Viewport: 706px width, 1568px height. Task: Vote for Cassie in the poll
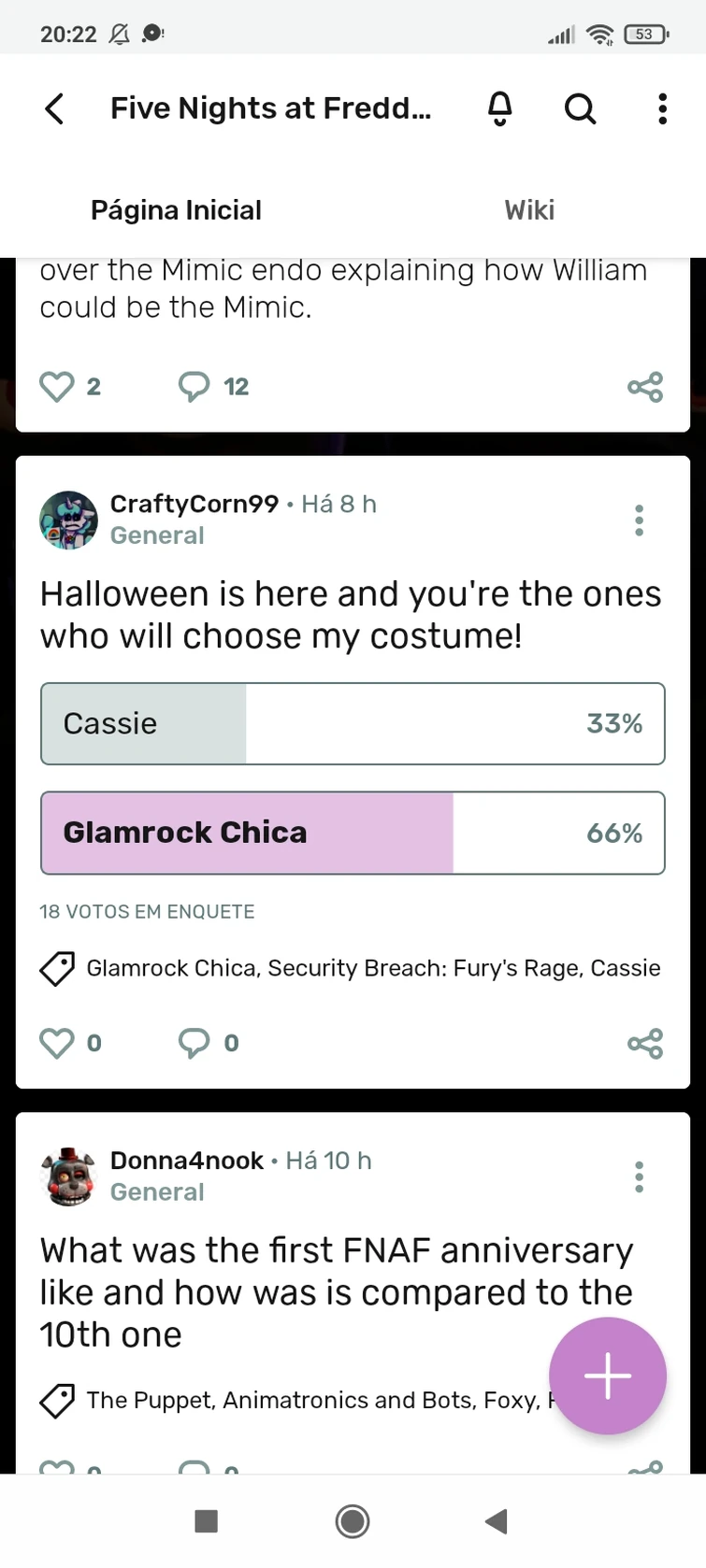click(353, 723)
